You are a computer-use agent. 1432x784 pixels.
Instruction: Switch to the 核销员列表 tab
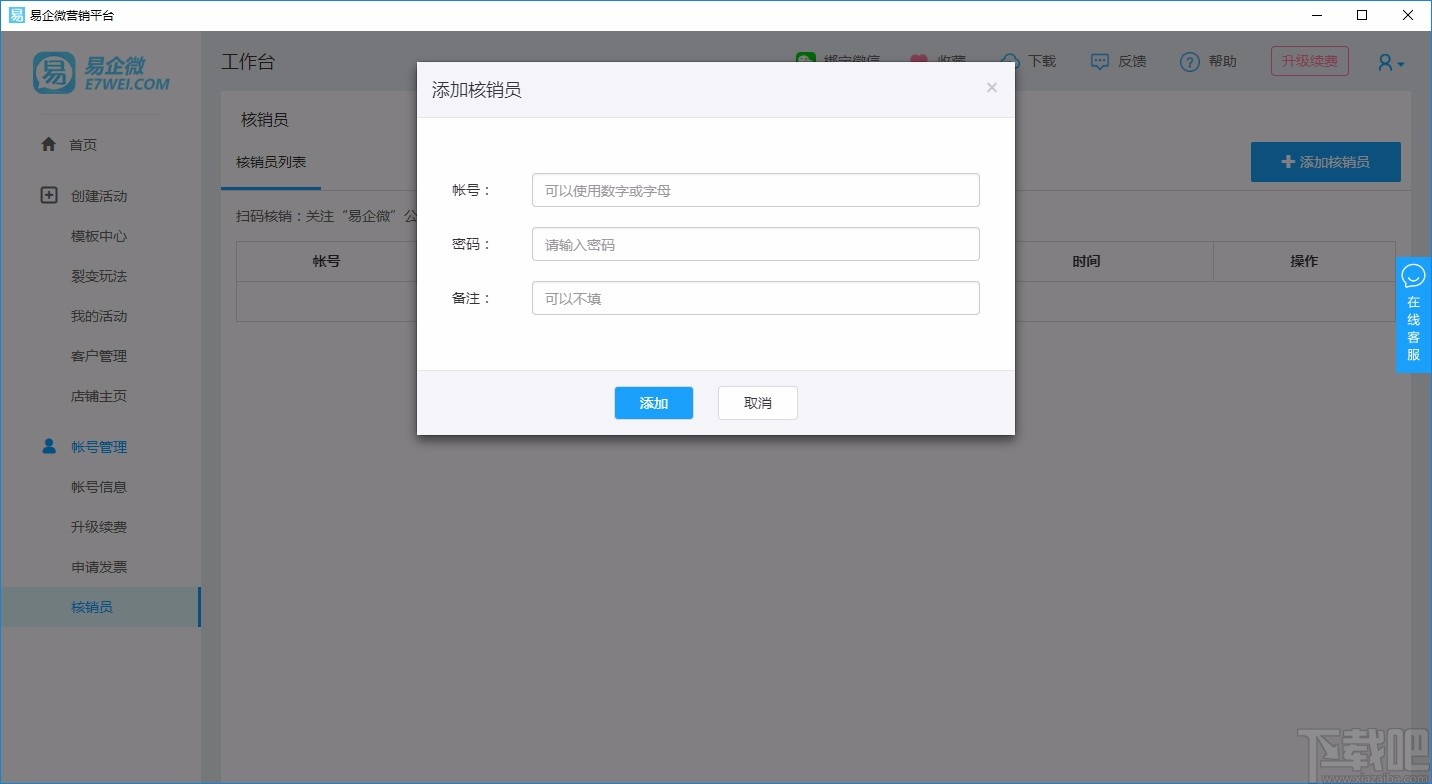271,162
